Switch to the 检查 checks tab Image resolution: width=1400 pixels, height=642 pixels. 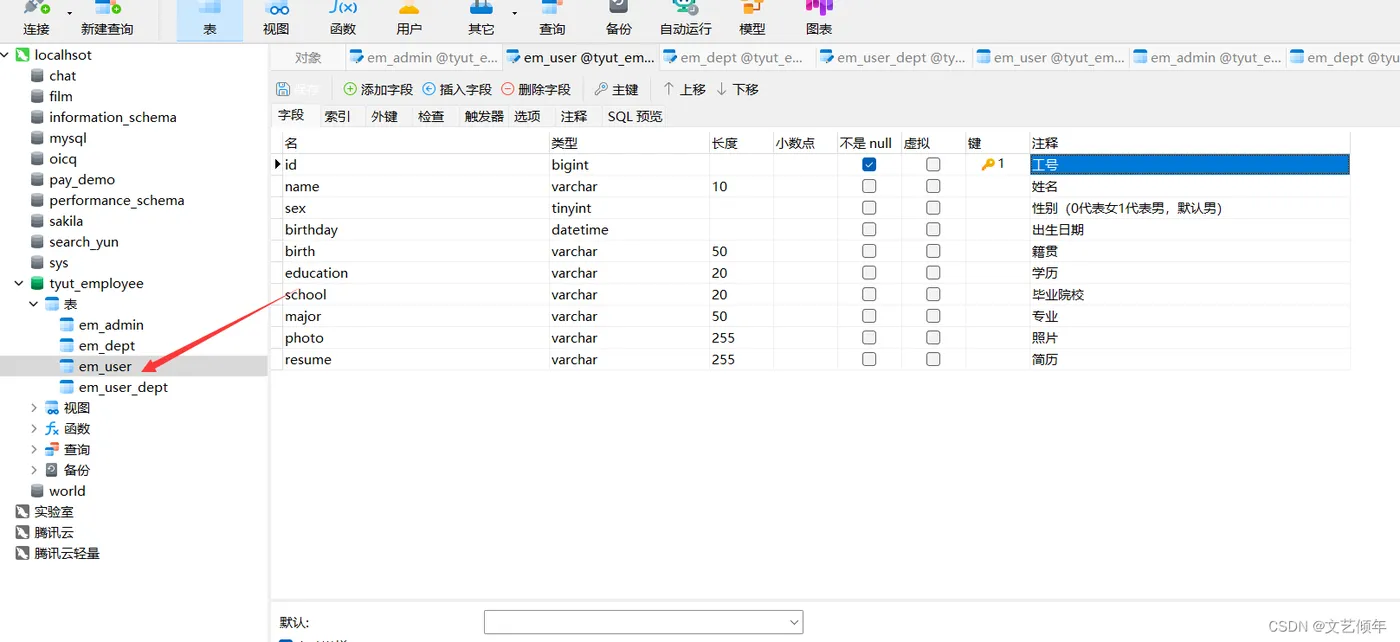(x=431, y=117)
